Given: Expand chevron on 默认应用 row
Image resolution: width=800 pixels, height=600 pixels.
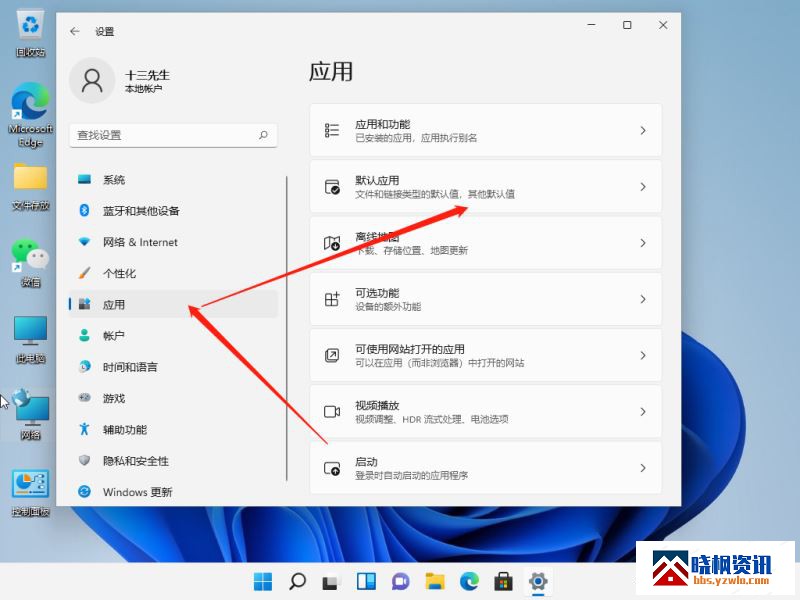Looking at the screenshot, I should point(643,187).
